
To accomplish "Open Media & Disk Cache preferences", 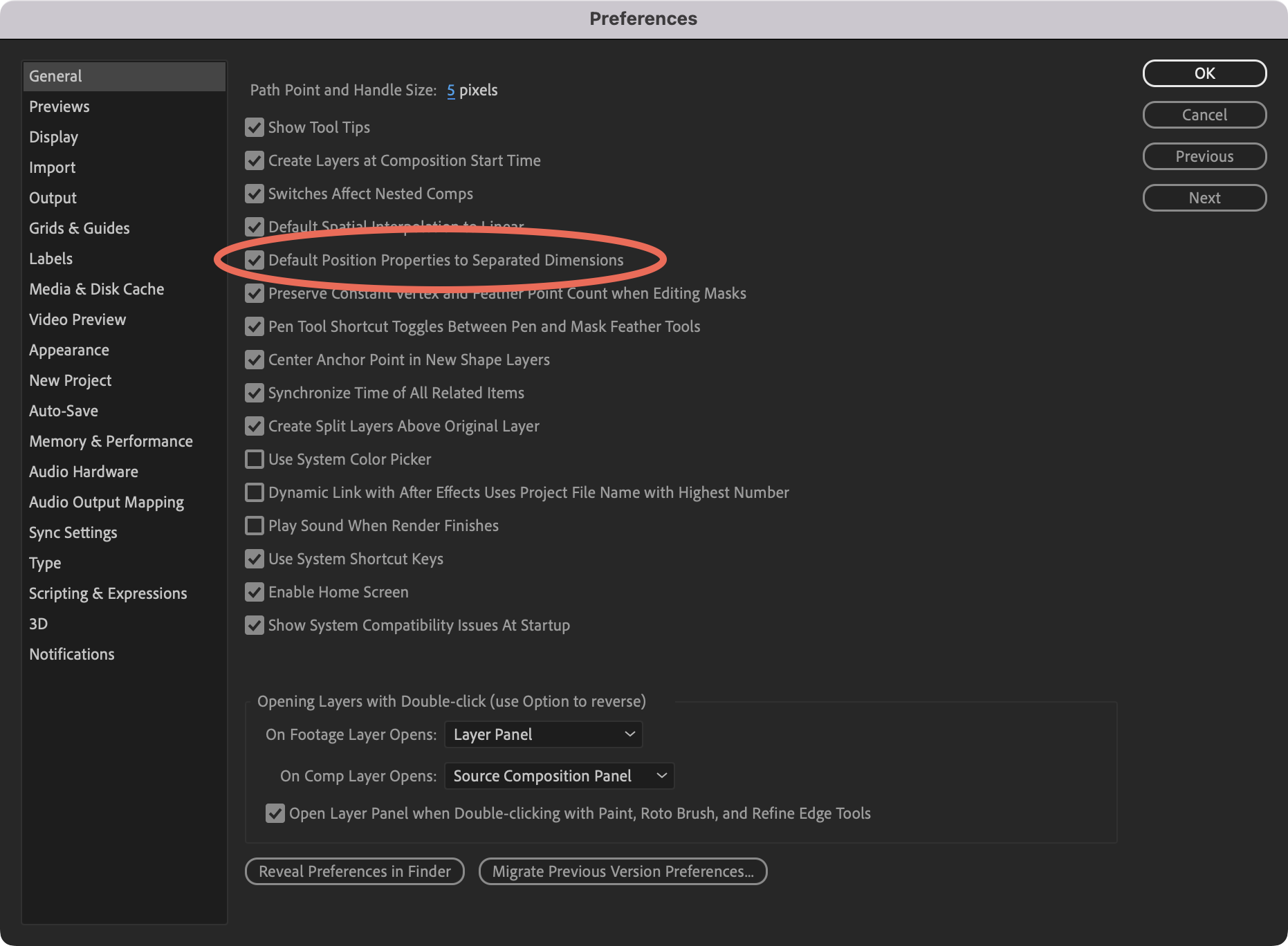I will pos(96,289).
